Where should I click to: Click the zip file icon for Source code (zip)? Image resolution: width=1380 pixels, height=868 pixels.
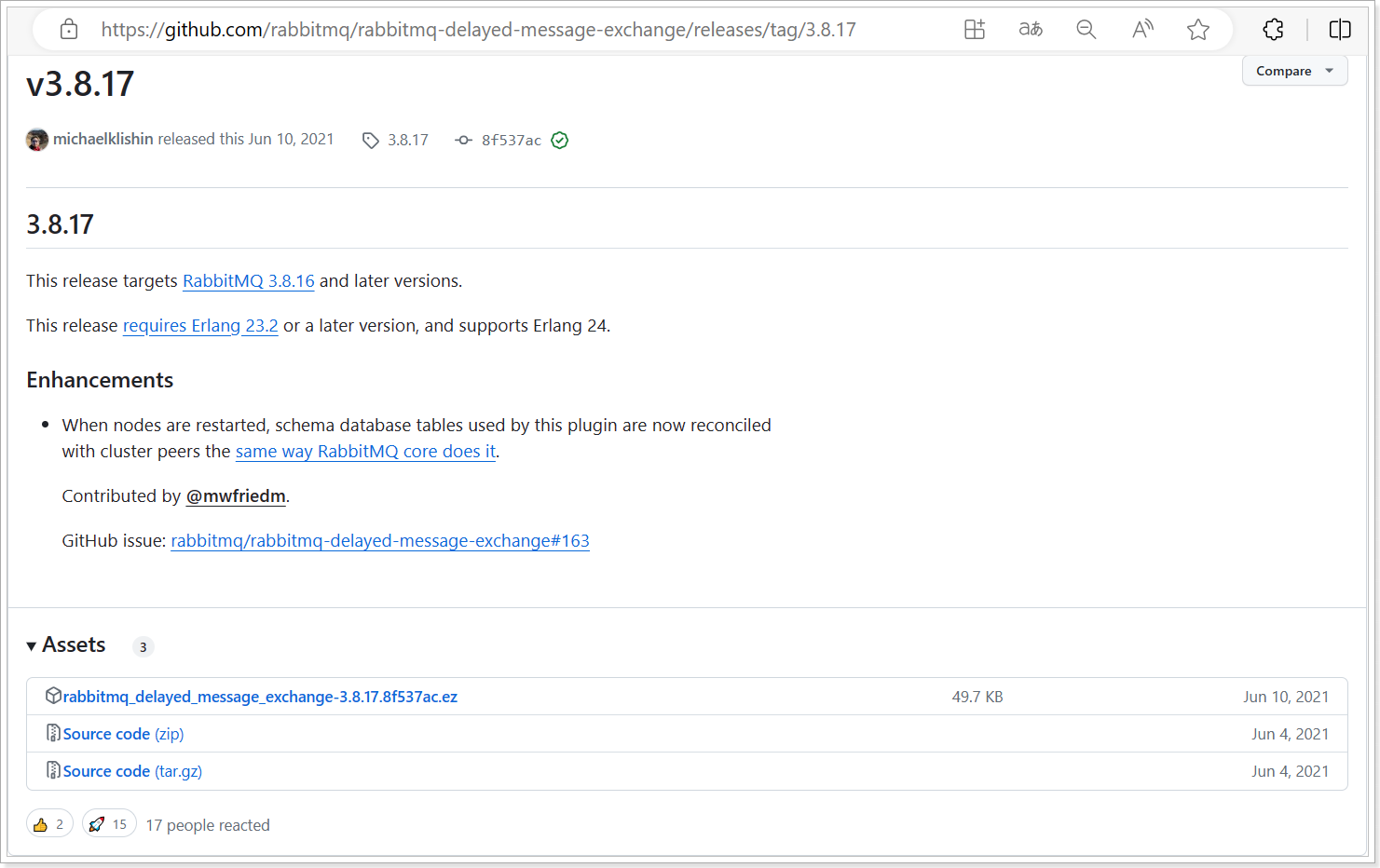53,733
